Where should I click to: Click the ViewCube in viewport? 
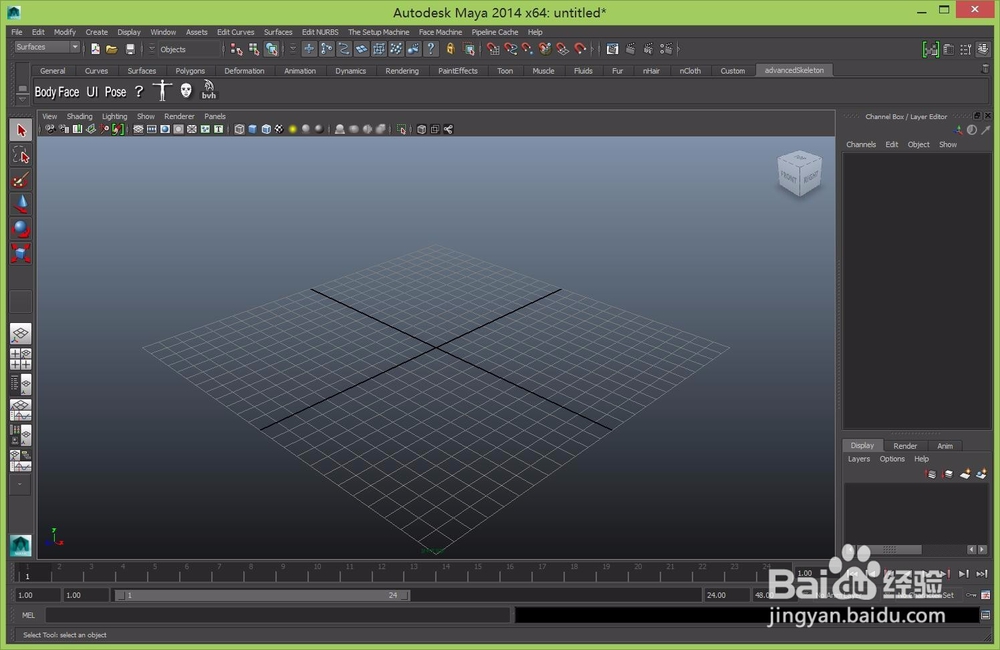[799, 173]
